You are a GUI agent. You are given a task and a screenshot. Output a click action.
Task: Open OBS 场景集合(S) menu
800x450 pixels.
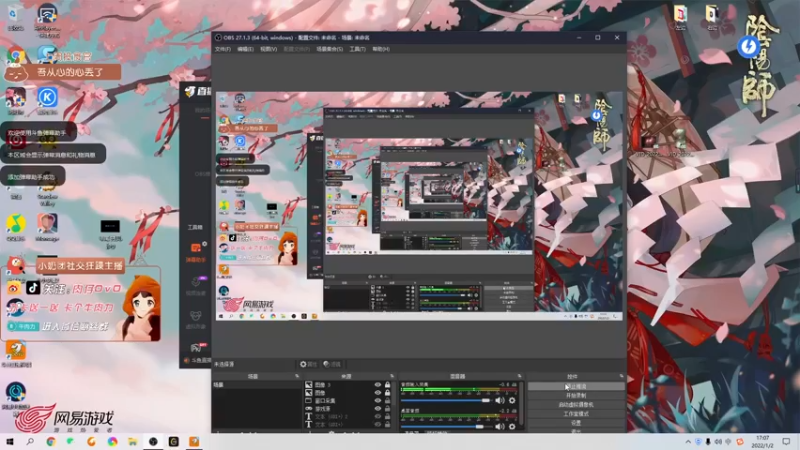[x=330, y=49]
